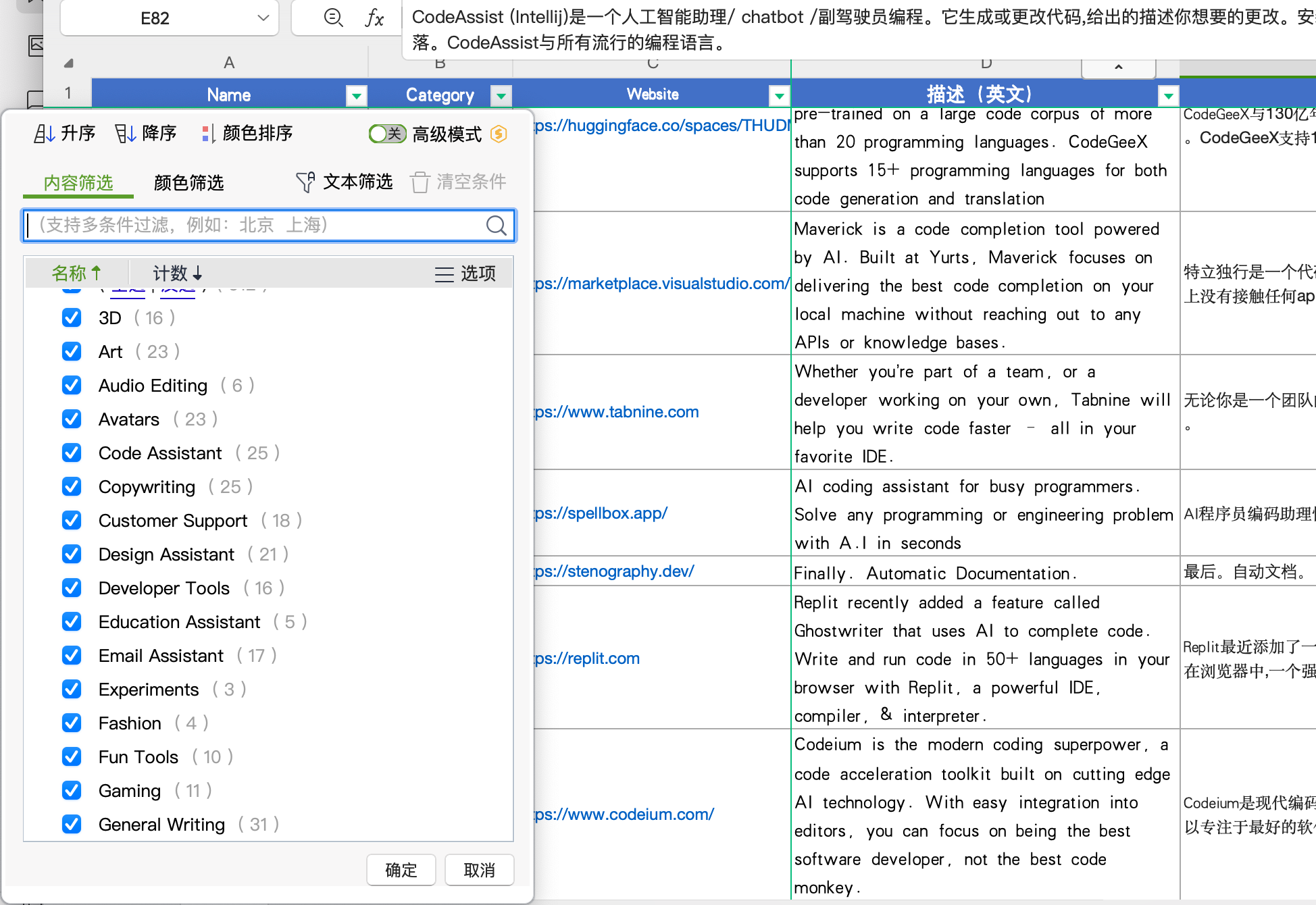Select row 1 header
Viewport: 1316px width, 905px height.
tap(68, 93)
